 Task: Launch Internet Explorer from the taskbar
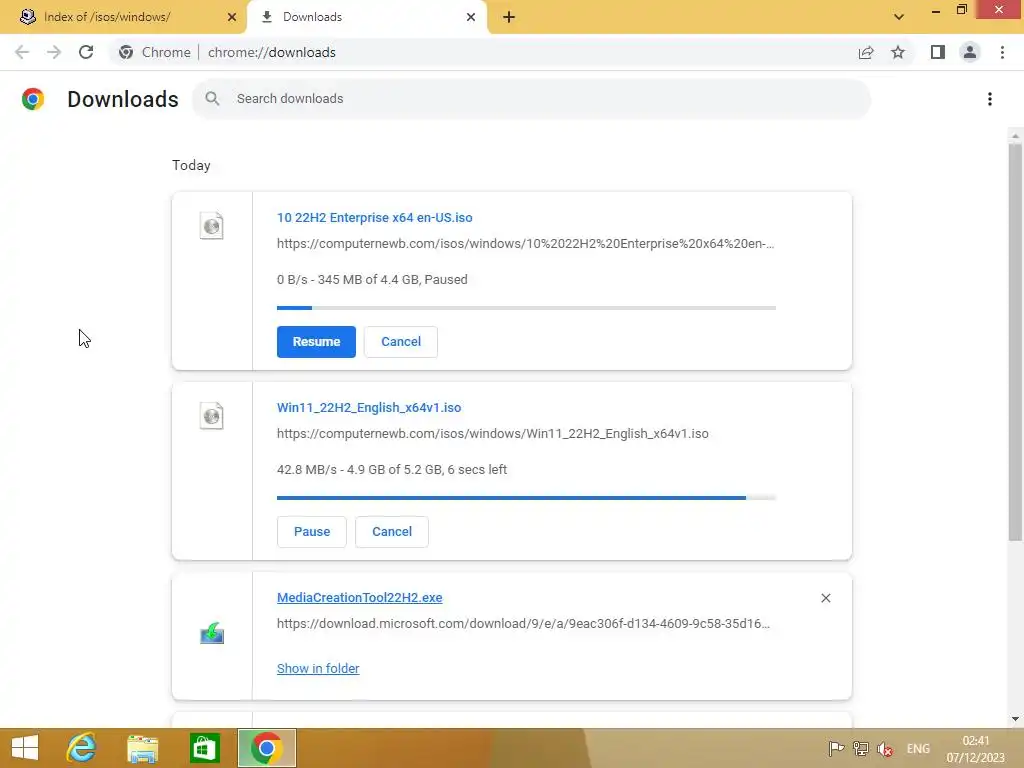point(82,748)
